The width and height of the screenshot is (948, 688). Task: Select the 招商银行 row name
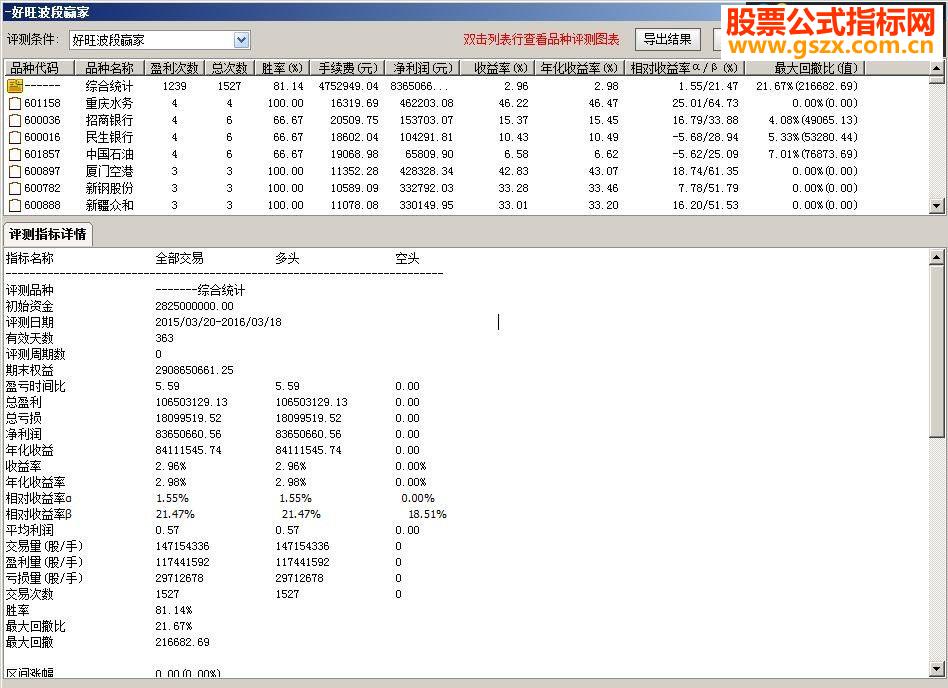(109, 120)
